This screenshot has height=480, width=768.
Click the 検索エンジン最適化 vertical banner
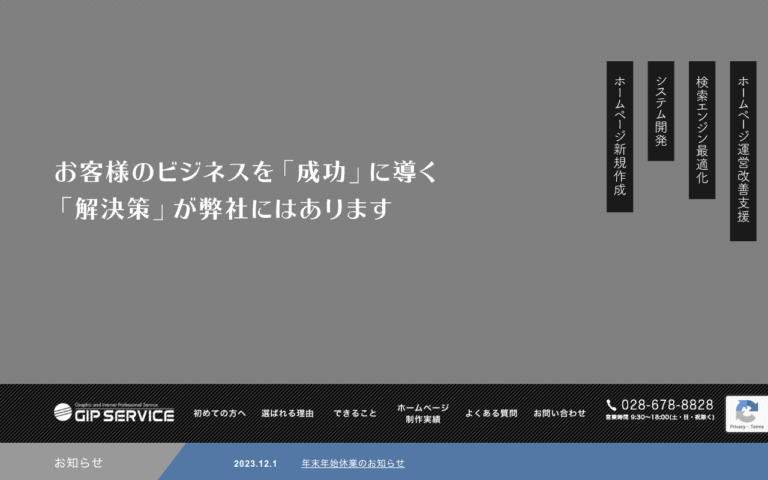pos(702,130)
